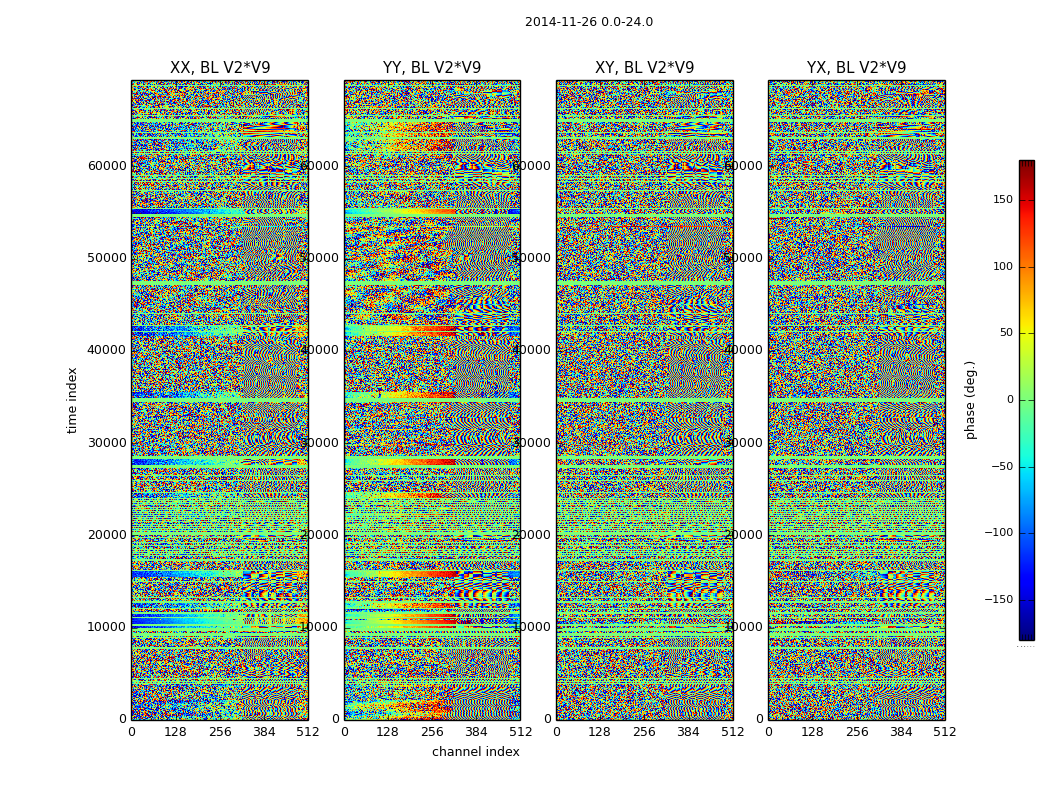Click the 512 tick label under YX plot
Viewport: 1050px width, 800px height.
(x=945, y=732)
